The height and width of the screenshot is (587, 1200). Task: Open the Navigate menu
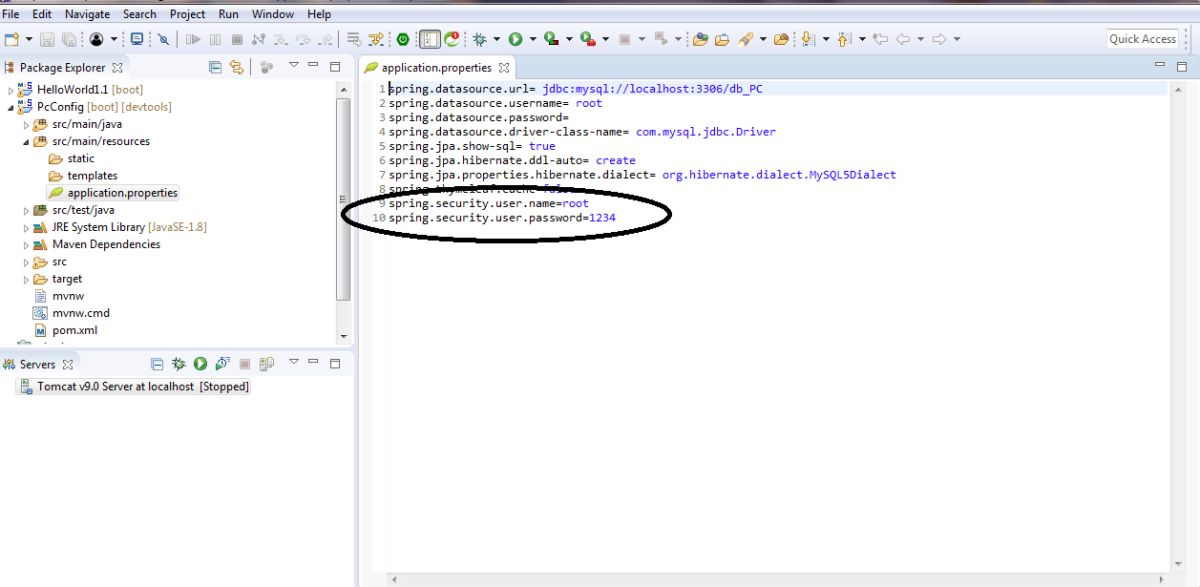(88, 14)
